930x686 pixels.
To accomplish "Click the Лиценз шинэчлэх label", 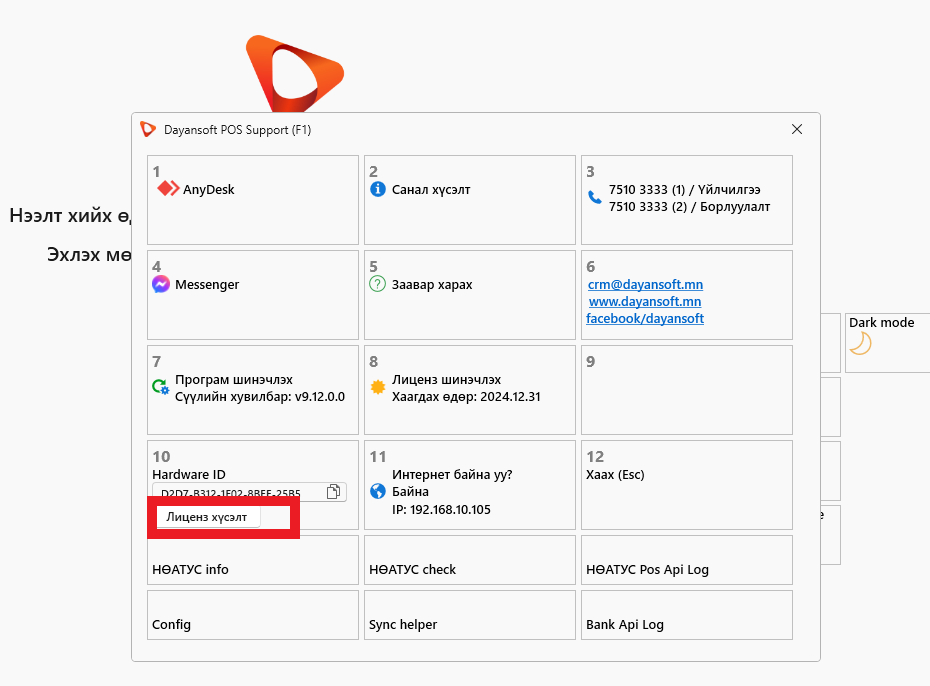I will [x=446, y=379].
